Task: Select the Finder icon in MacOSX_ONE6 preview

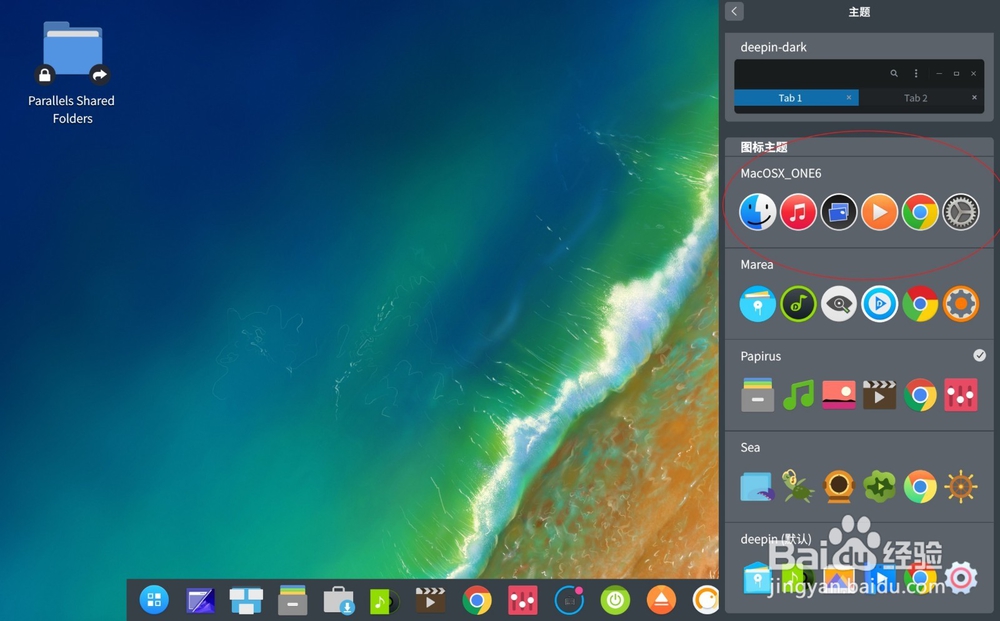Action: [x=757, y=212]
